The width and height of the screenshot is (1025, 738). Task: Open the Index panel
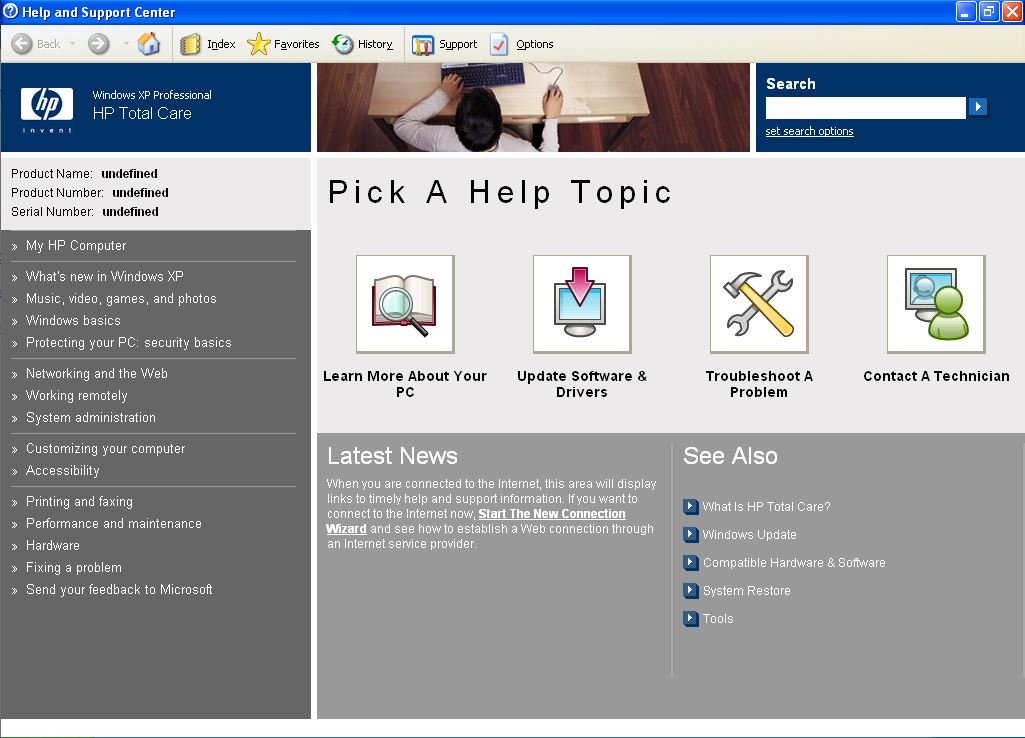pyautogui.click(x=212, y=44)
